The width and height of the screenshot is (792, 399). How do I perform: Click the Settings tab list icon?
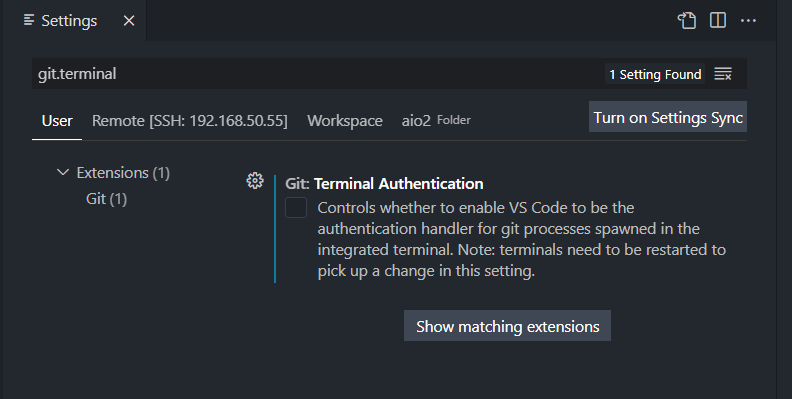(x=29, y=20)
